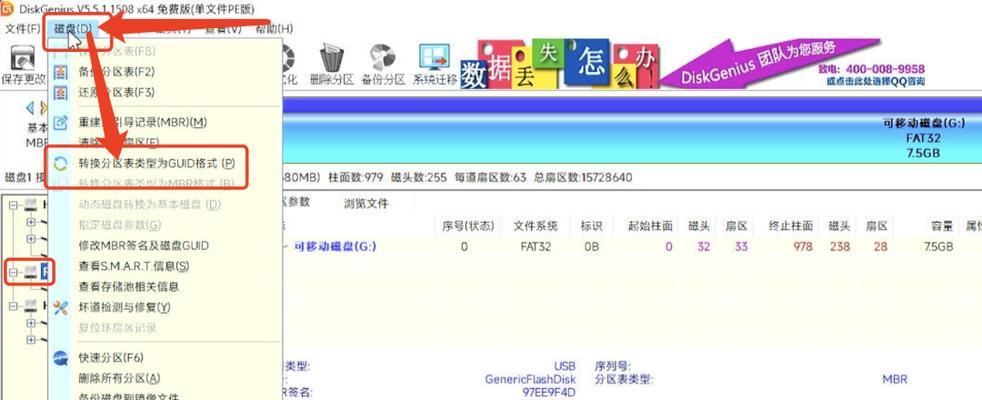Click the FAT32 cell in the partition table
The height and width of the screenshot is (400, 982).
[x=535, y=247]
